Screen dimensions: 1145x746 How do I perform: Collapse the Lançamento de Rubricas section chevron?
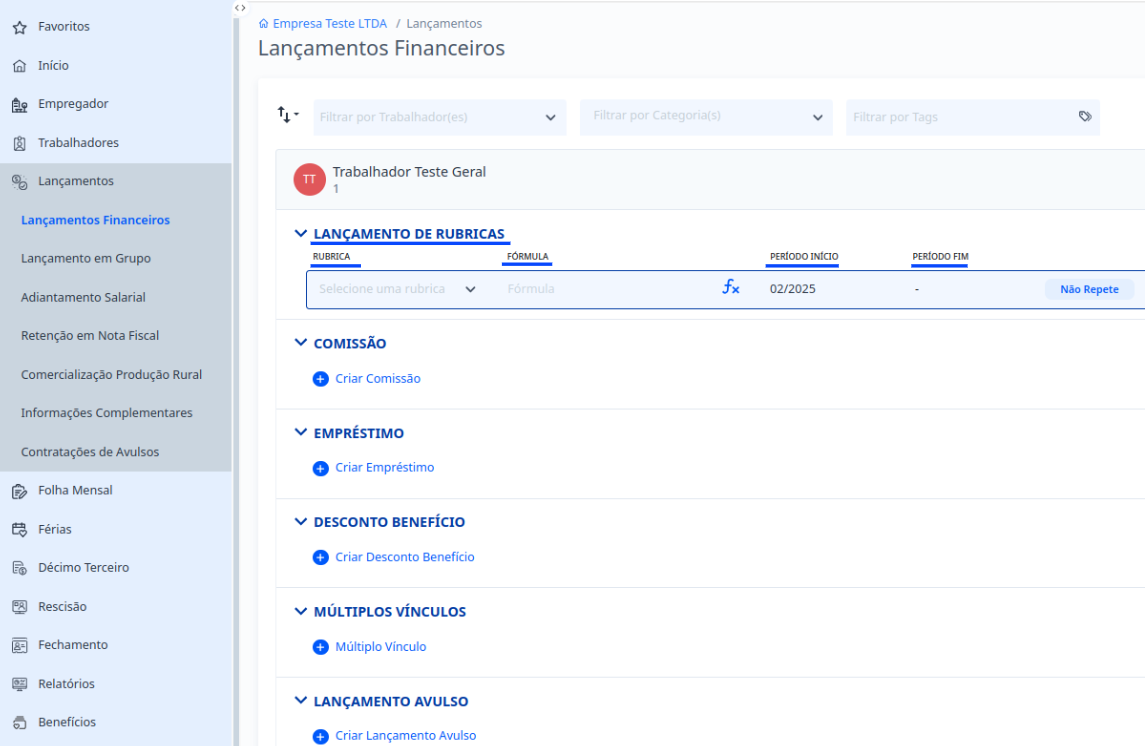pyautogui.click(x=300, y=234)
